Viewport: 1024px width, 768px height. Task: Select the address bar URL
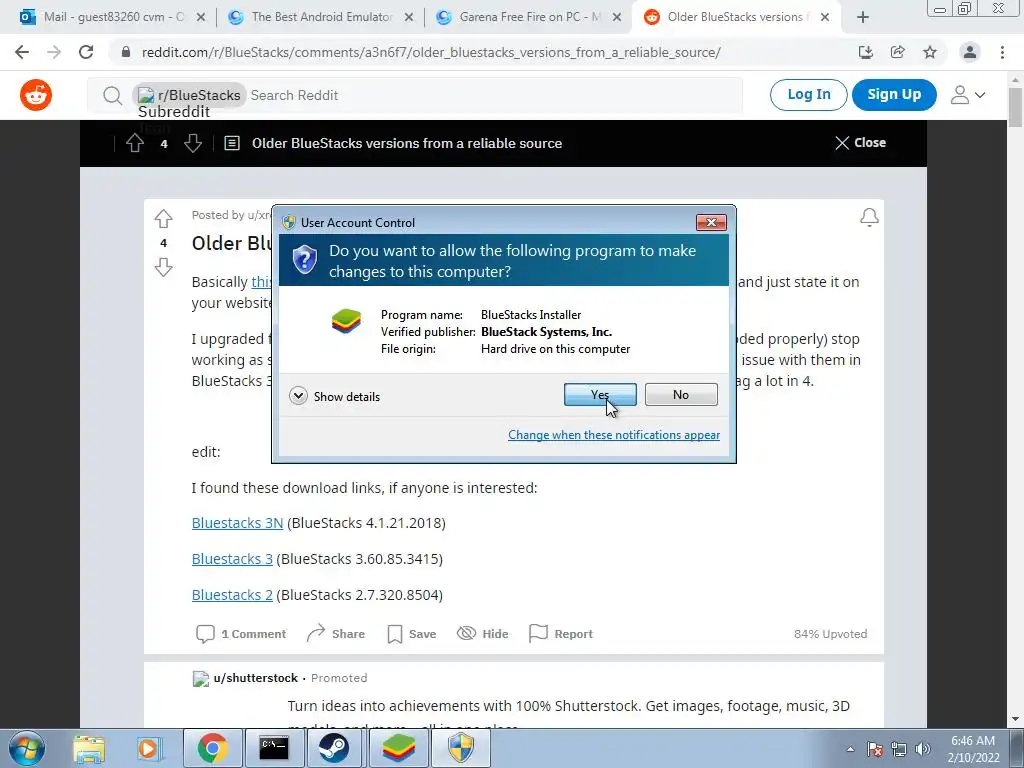coord(431,52)
